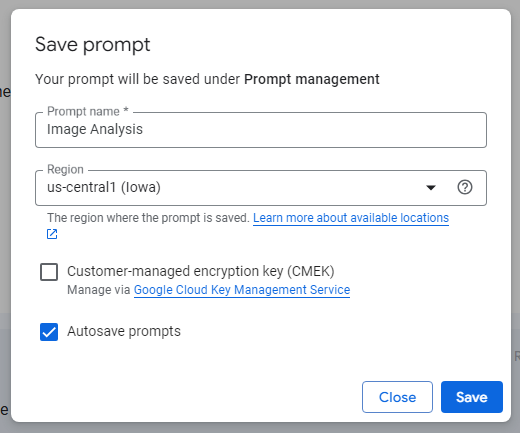The image size is (520, 433).
Task: Enable the Customer-managed encryption key checkbox
Action: pyautogui.click(x=49, y=272)
